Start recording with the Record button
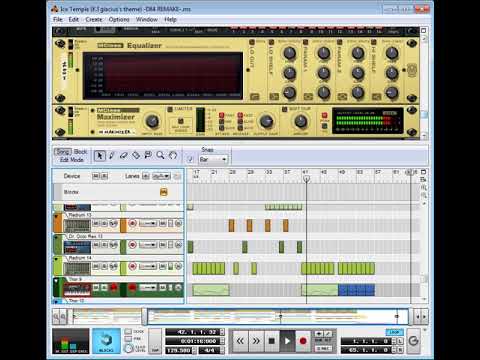The image size is (480, 360). [303, 341]
